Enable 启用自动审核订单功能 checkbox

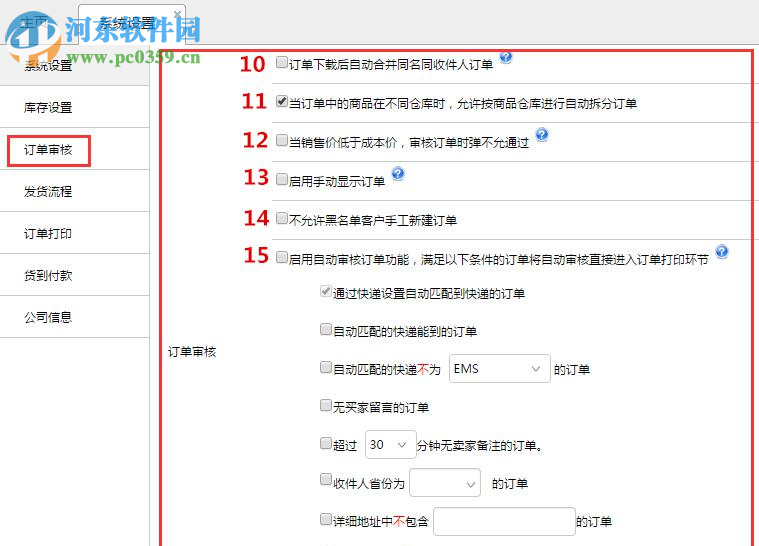click(x=282, y=257)
